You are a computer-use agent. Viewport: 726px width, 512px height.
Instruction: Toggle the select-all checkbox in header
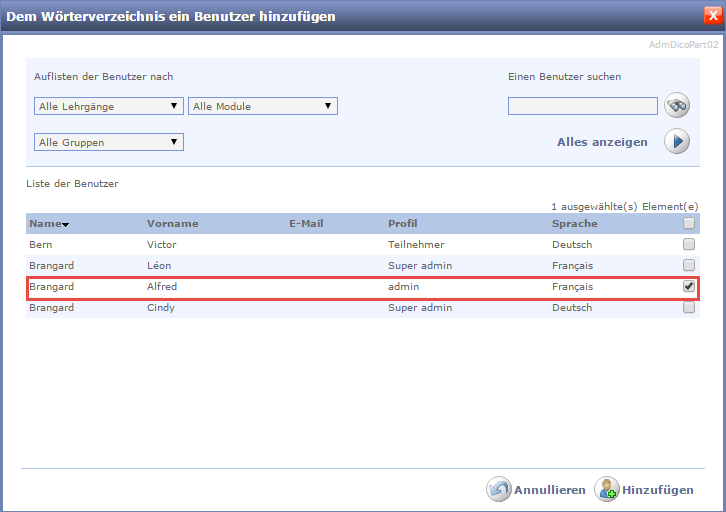(x=689, y=224)
